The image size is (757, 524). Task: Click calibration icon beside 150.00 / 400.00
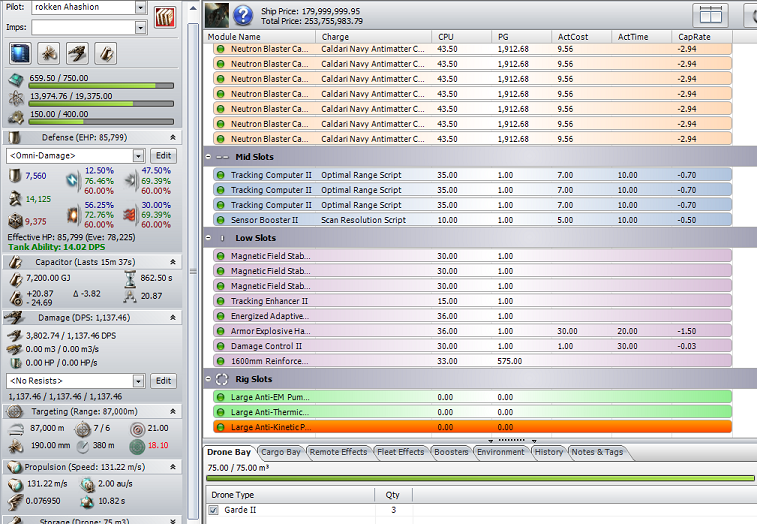point(16,116)
